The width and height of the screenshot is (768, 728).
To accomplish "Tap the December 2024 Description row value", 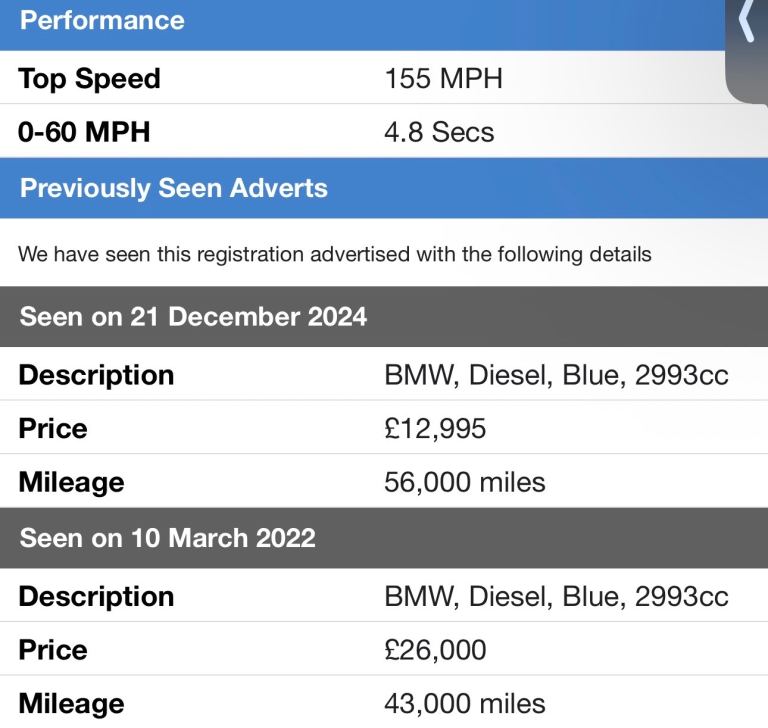I will click(x=556, y=375).
